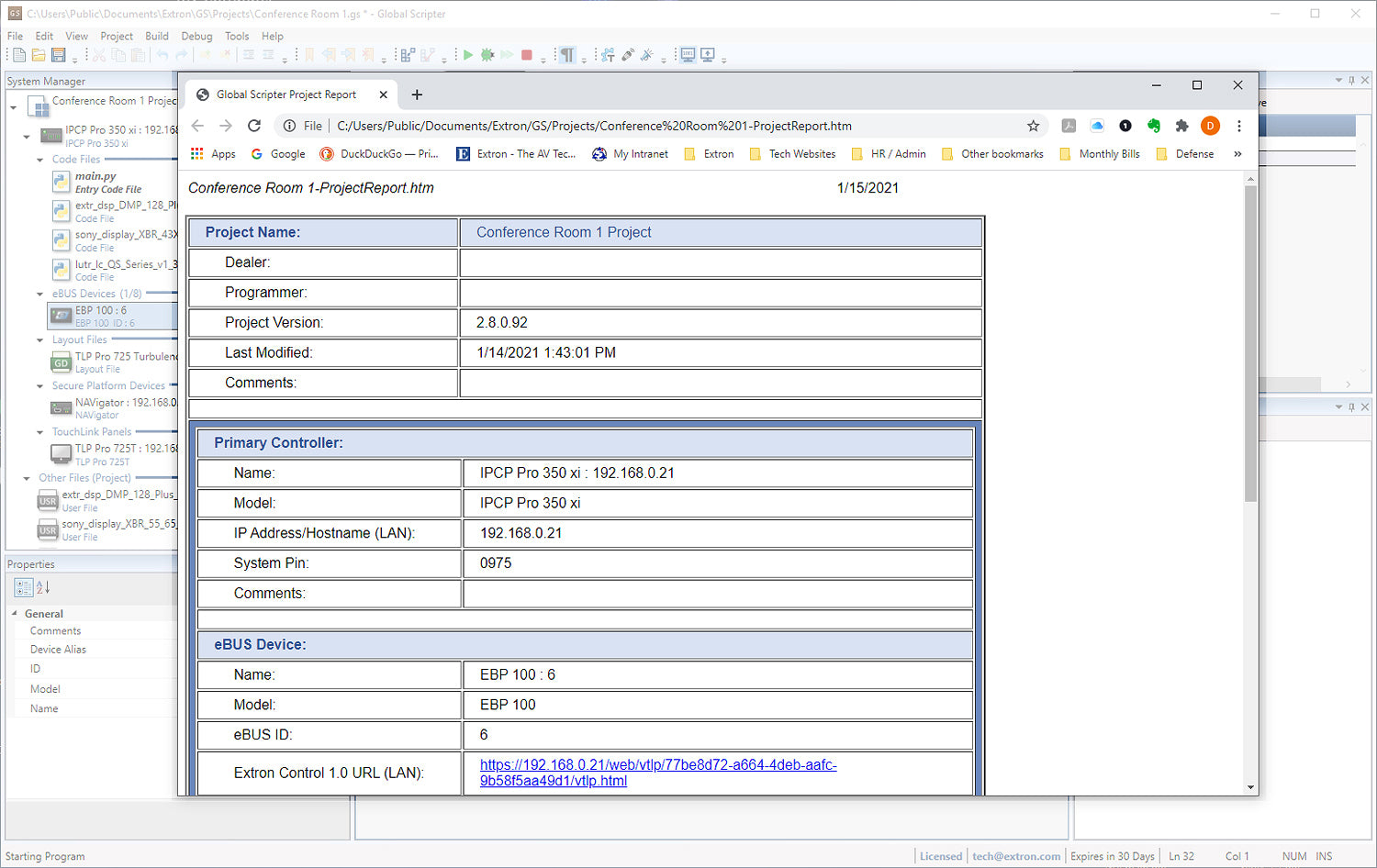Image resolution: width=1377 pixels, height=868 pixels.
Task: Open the Apps bookmark shortcut
Action: 213,154
